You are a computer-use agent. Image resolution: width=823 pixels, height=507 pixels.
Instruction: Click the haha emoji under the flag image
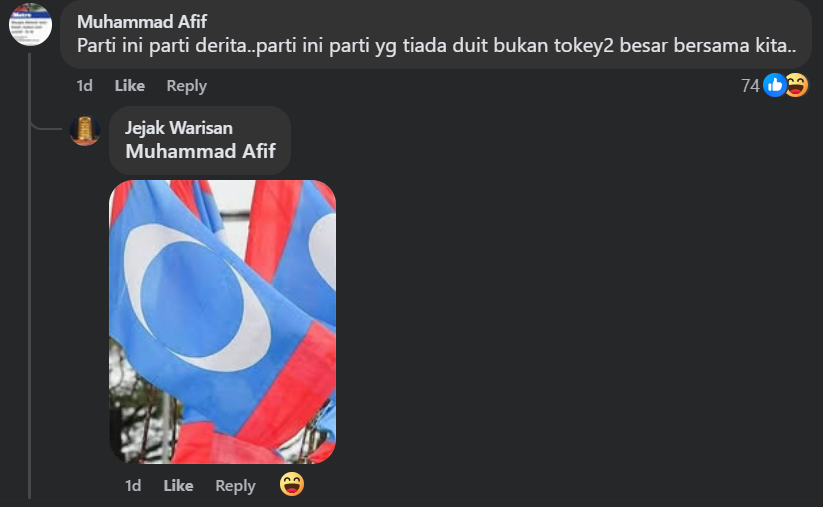click(x=291, y=484)
